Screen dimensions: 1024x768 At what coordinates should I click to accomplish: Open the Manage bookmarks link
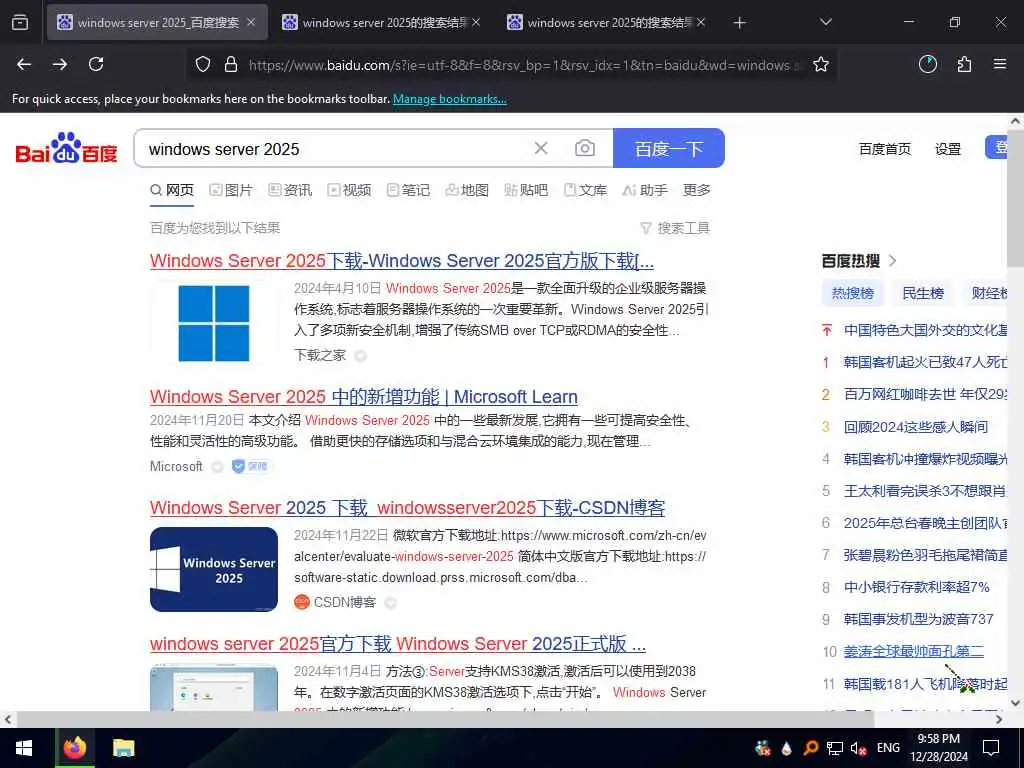click(449, 99)
